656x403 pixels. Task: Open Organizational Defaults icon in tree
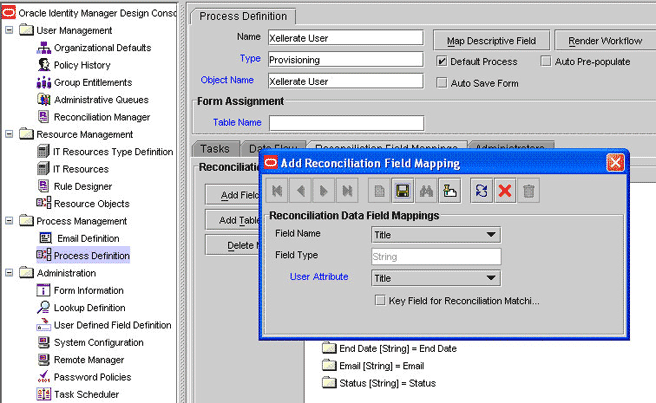point(44,48)
